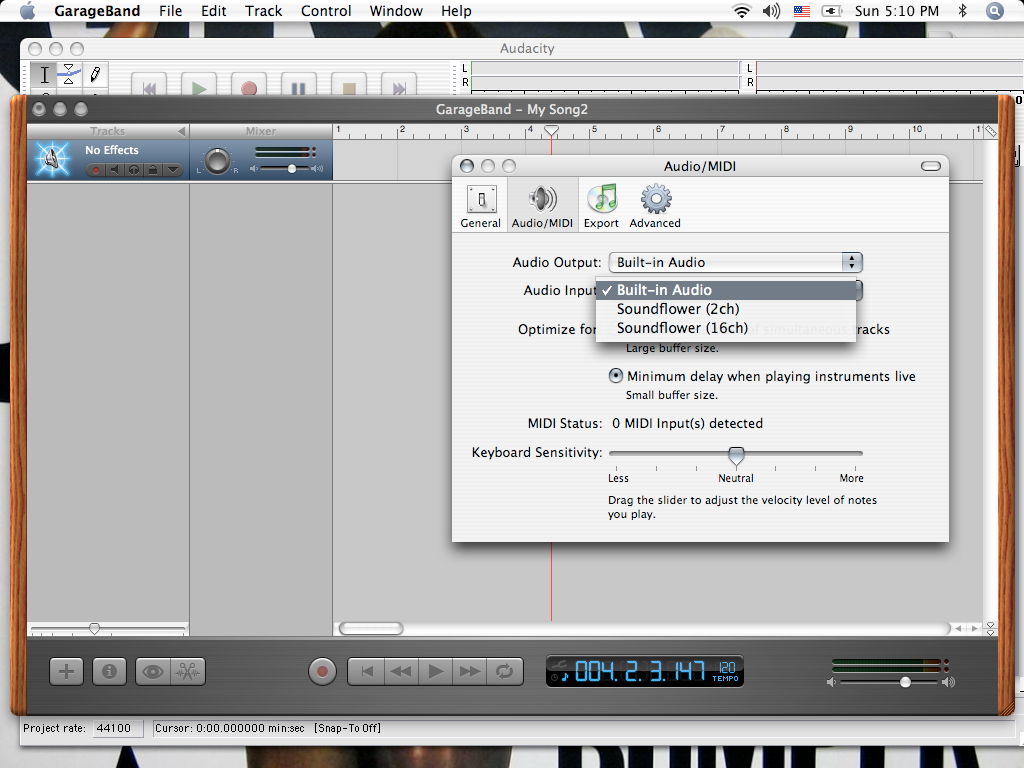Choose Built-in Audio in Audio Input list
The image size is (1024, 768).
click(x=726, y=290)
